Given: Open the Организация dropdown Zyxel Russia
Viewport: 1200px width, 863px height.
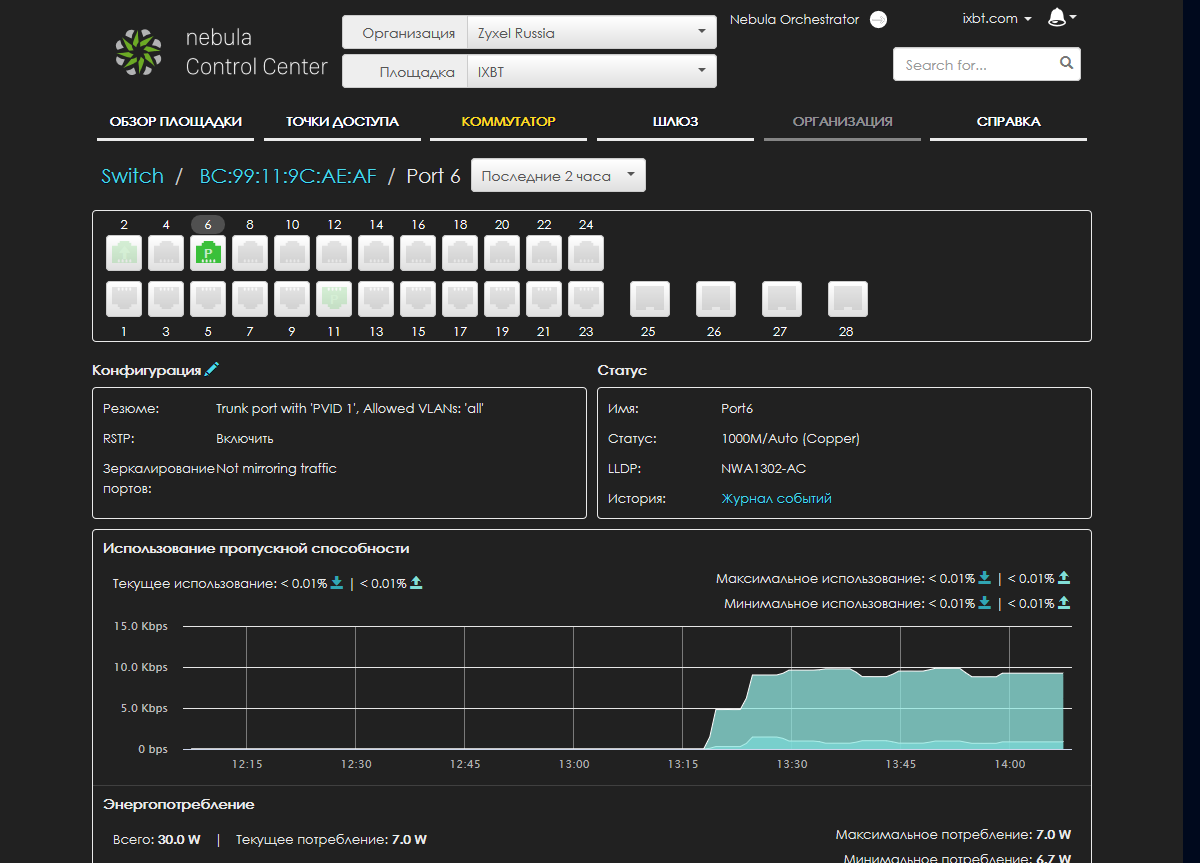Looking at the screenshot, I should point(591,33).
